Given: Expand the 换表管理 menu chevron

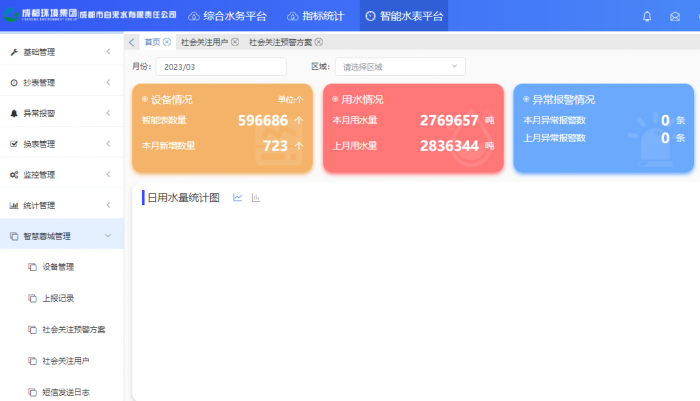Looking at the screenshot, I should point(108,143).
